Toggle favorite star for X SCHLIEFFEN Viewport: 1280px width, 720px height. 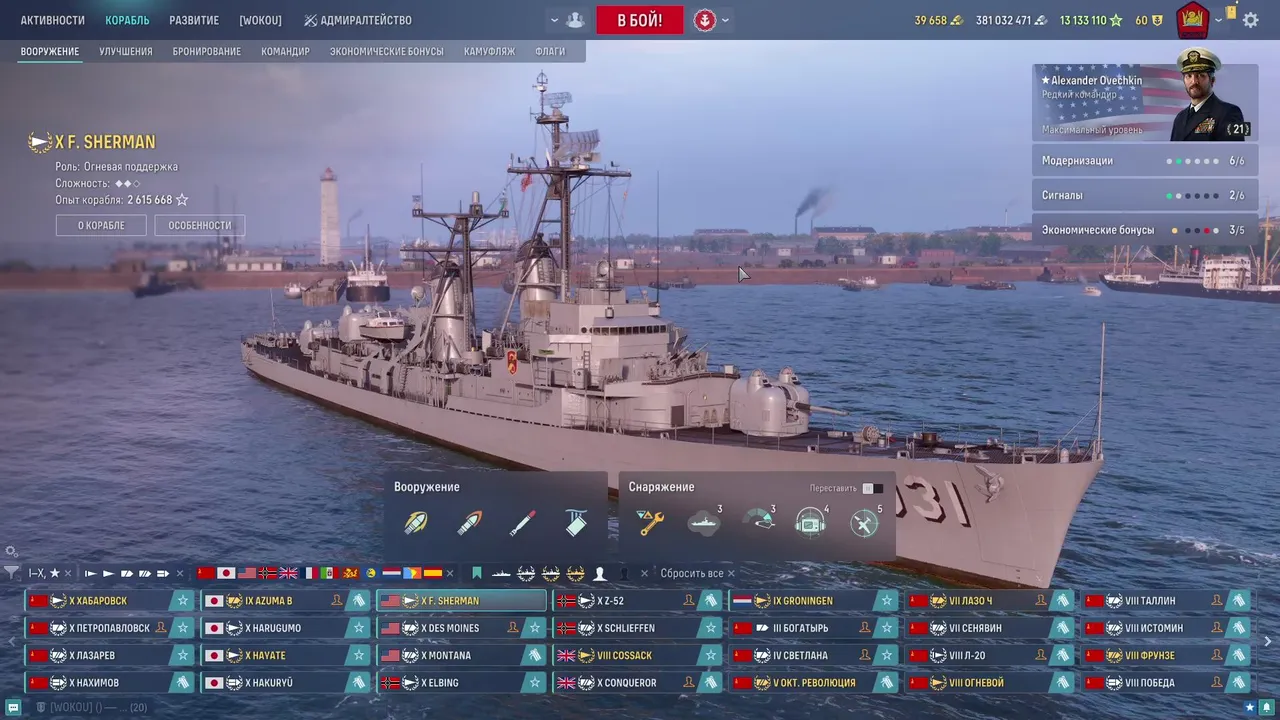point(710,628)
